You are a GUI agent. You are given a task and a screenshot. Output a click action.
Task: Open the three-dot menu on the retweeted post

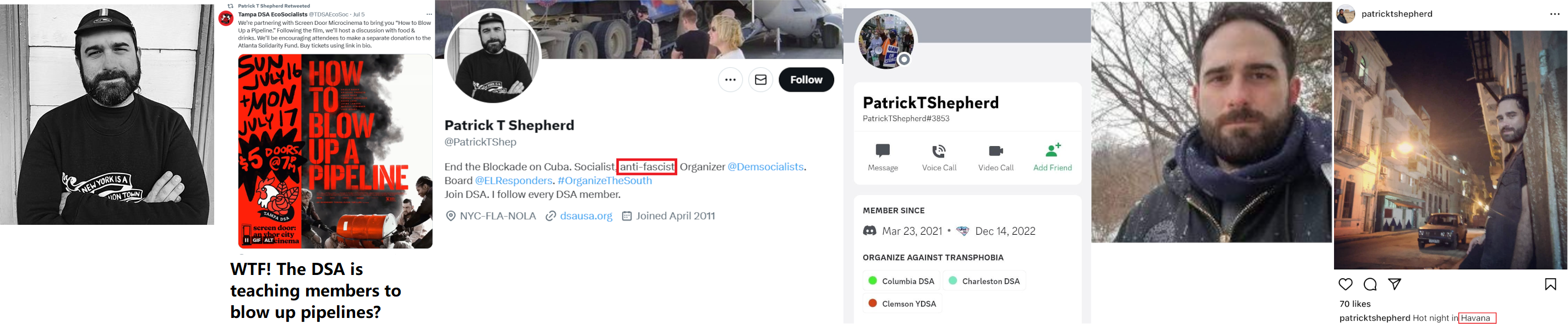[429, 14]
